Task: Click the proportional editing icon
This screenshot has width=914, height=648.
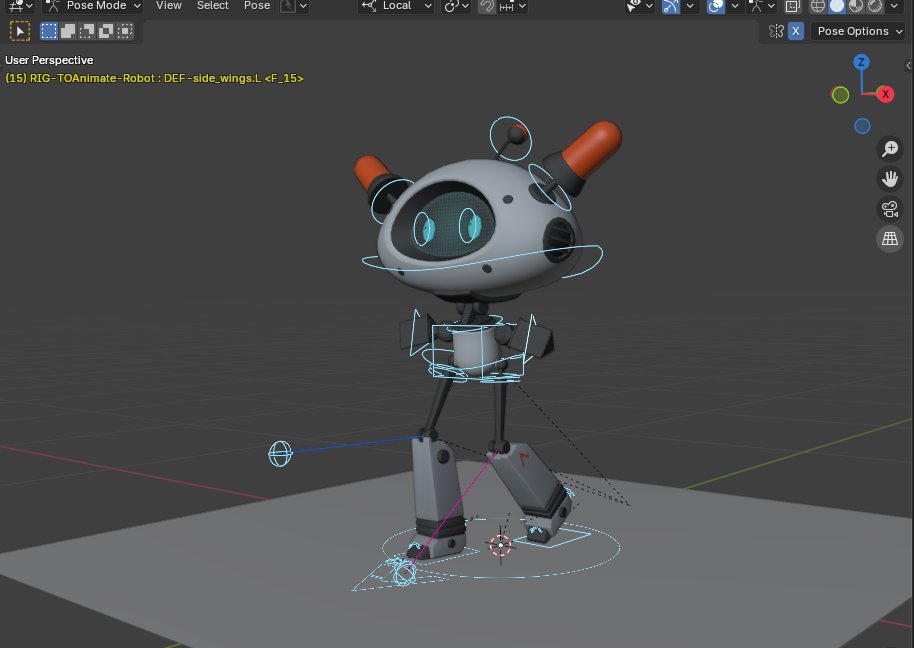Action: [450, 7]
